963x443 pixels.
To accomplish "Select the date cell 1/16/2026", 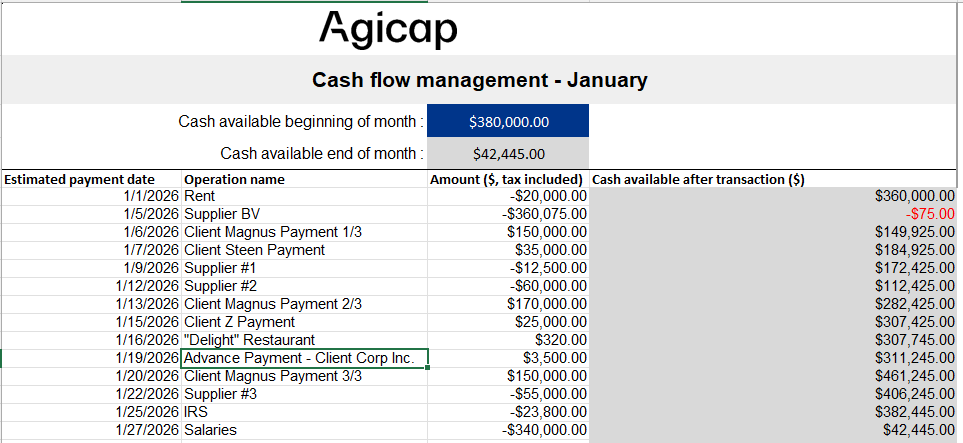I will point(92,340).
